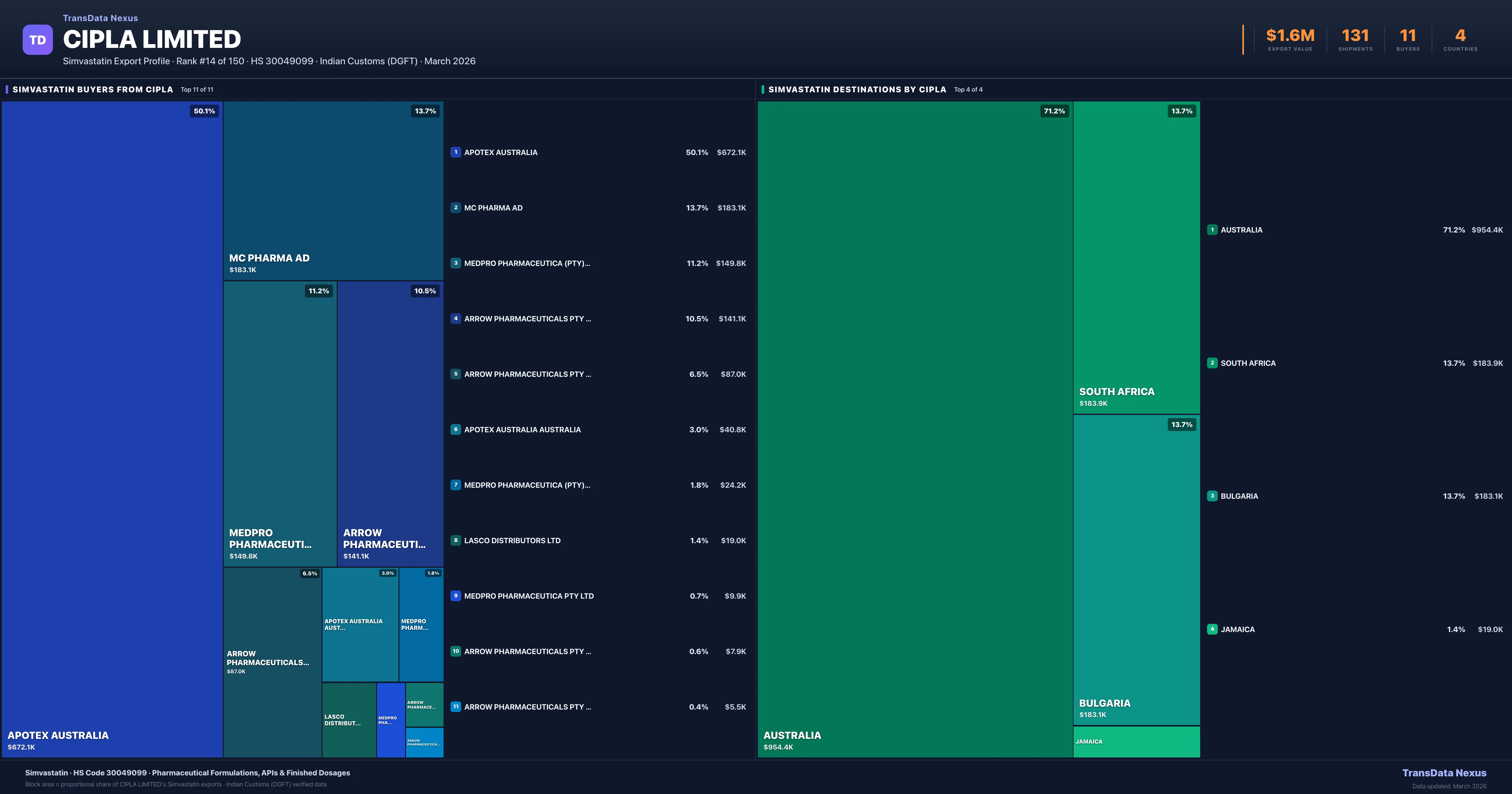Viewport: 1512px width, 794px height.
Task: Select the MC Pharma AD treemap block
Action: (333, 191)
